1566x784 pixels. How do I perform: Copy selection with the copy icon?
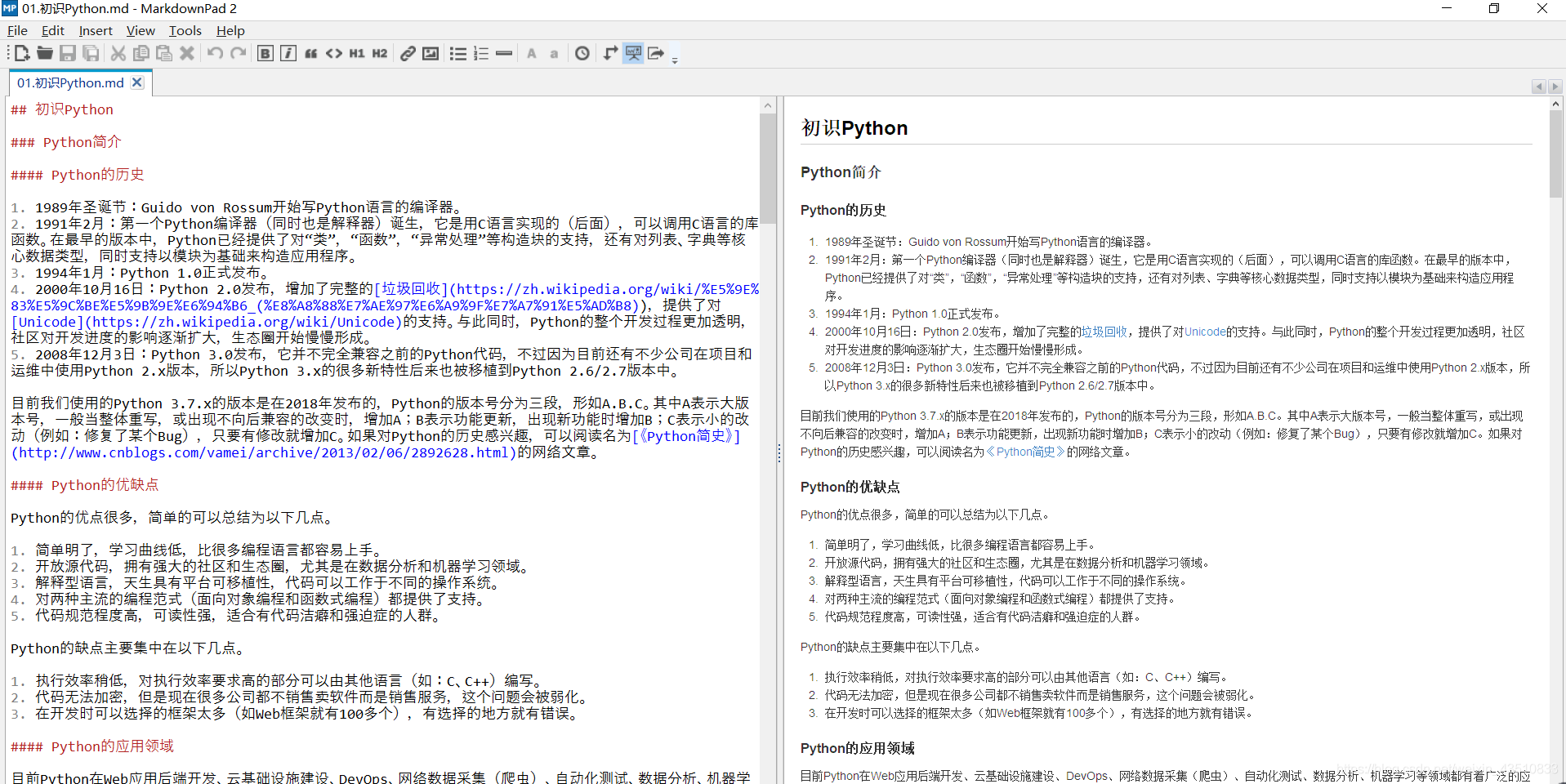click(141, 53)
